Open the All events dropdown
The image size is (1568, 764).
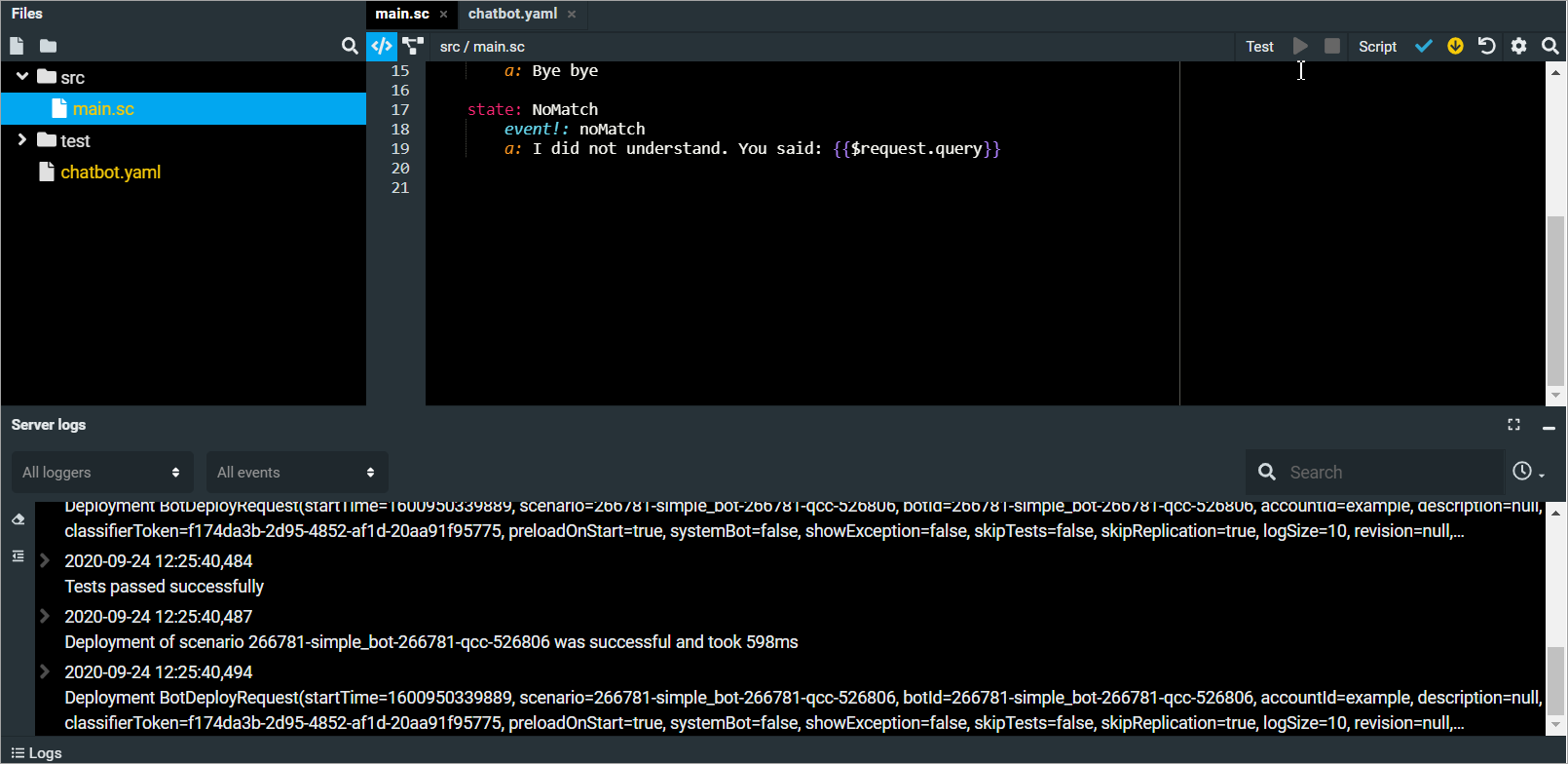[x=296, y=473]
